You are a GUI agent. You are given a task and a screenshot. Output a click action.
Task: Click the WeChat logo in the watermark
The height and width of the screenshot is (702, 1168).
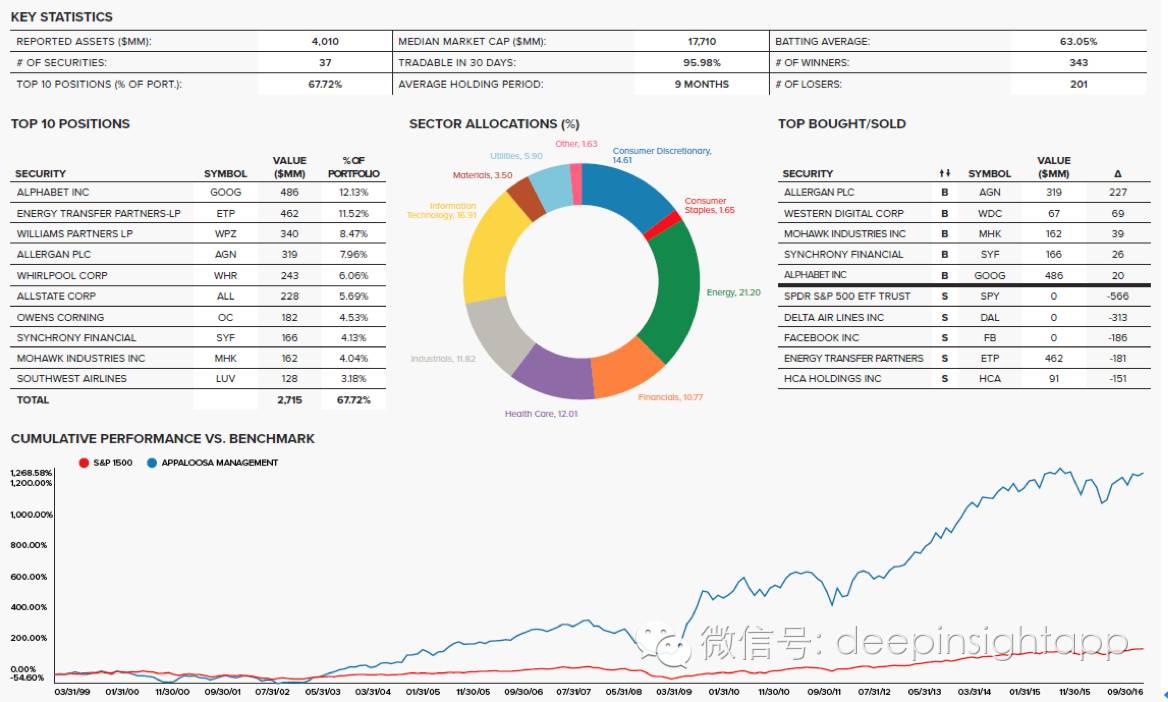click(x=666, y=645)
